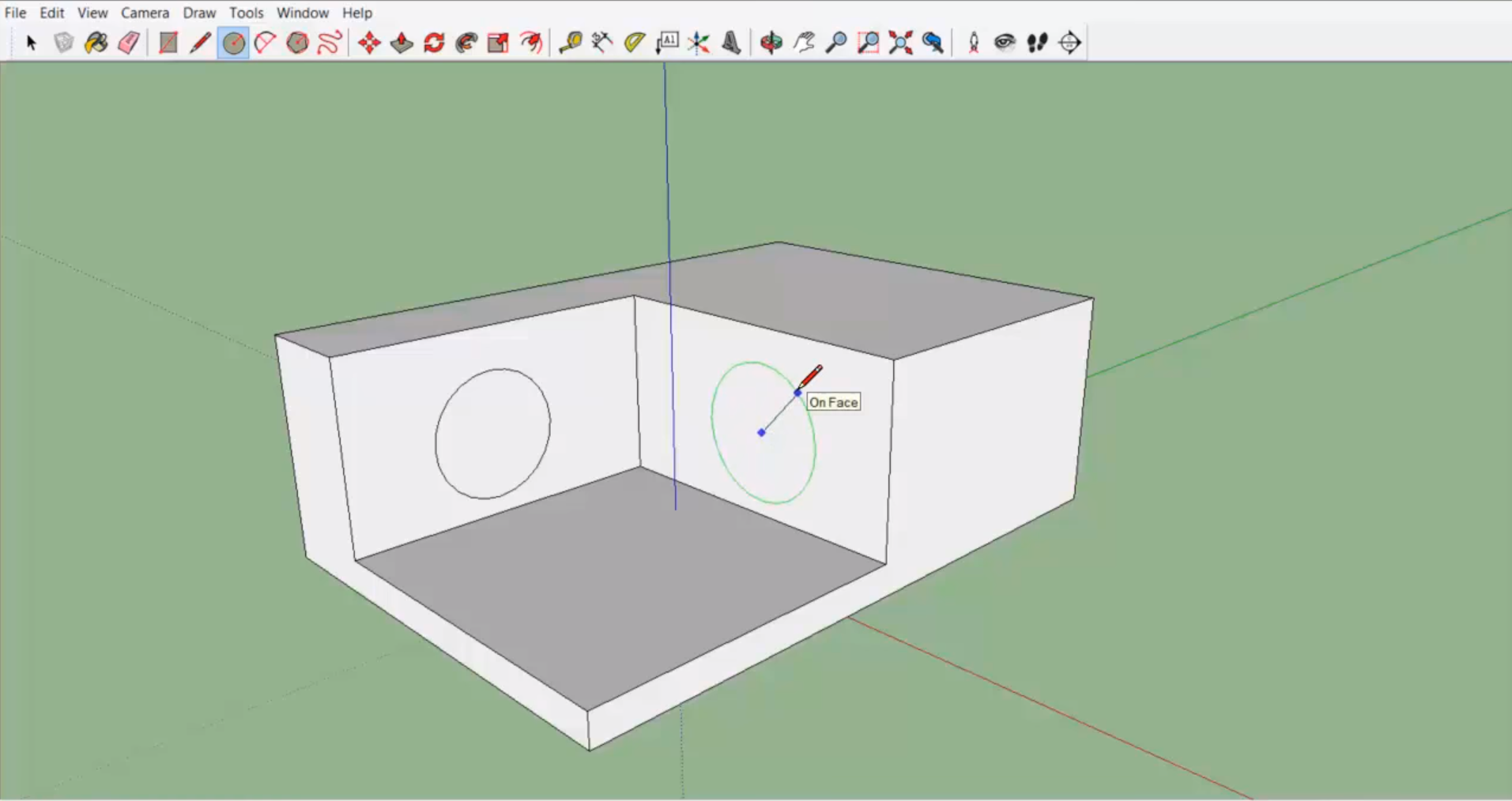Viewport: 1512px width, 801px height.
Task: Choose the Push/Pull tool
Action: pos(402,43)
